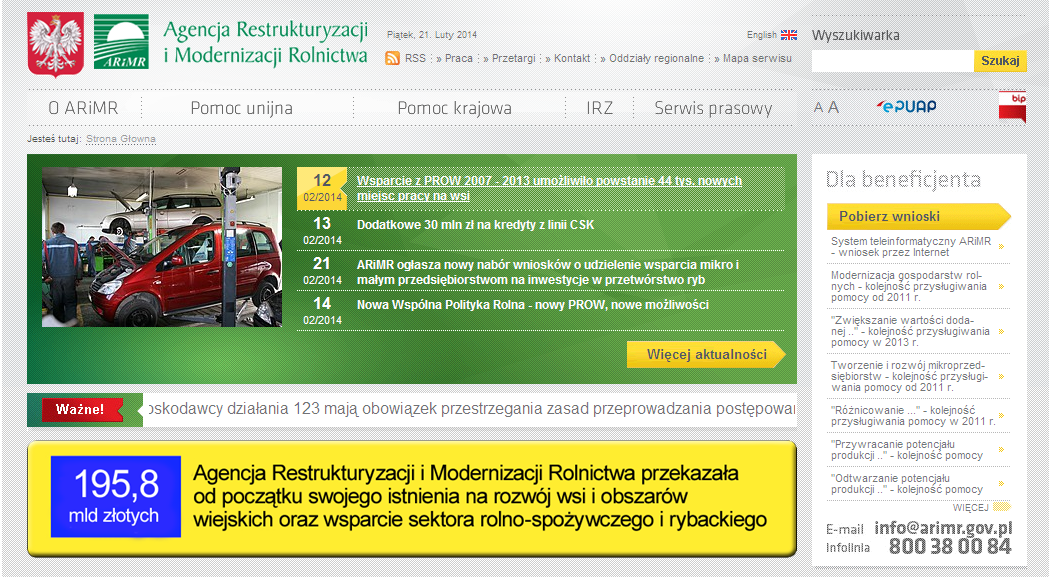Click the Polish eagle coat of arms emblem
The height and width of the screenshot is (577, 1049).
point(56,44)
